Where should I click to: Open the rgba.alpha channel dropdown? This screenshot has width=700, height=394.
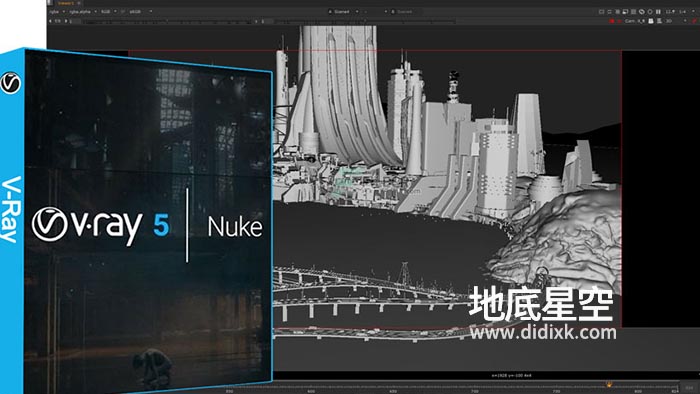(83, 12)
